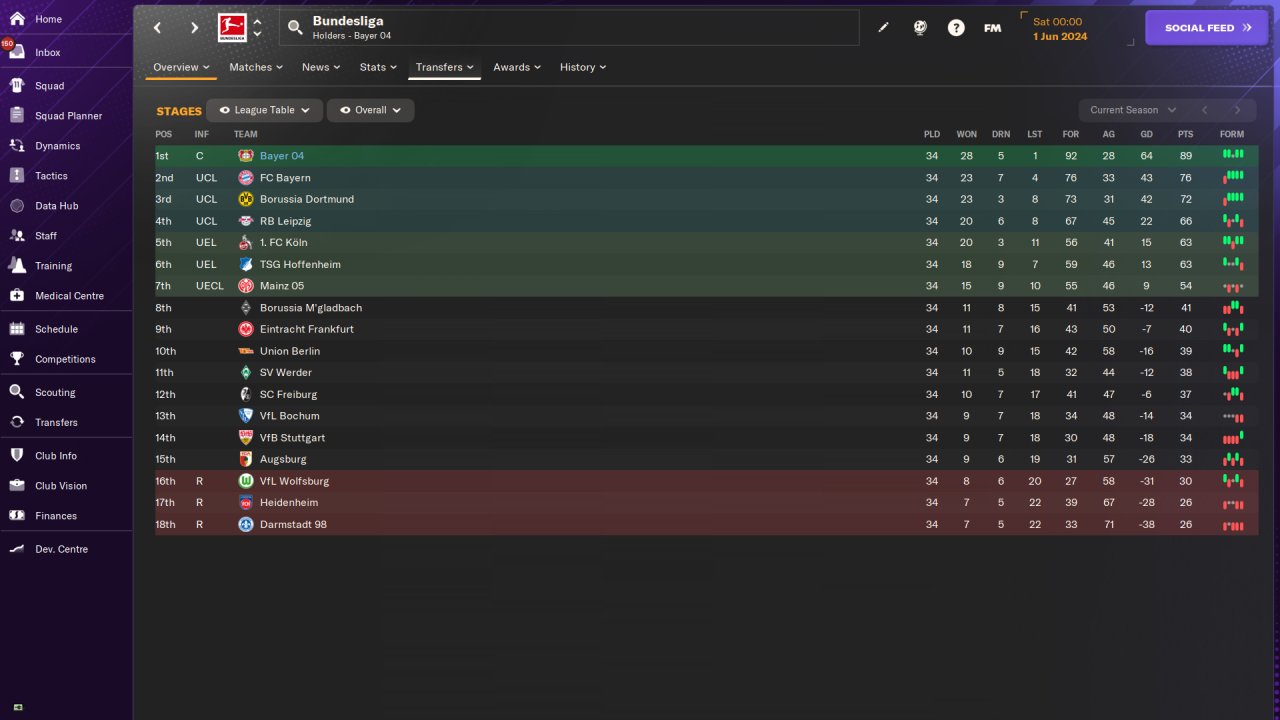
Task: Click the Bundesliga competition logo
Action: click(232, 28)
